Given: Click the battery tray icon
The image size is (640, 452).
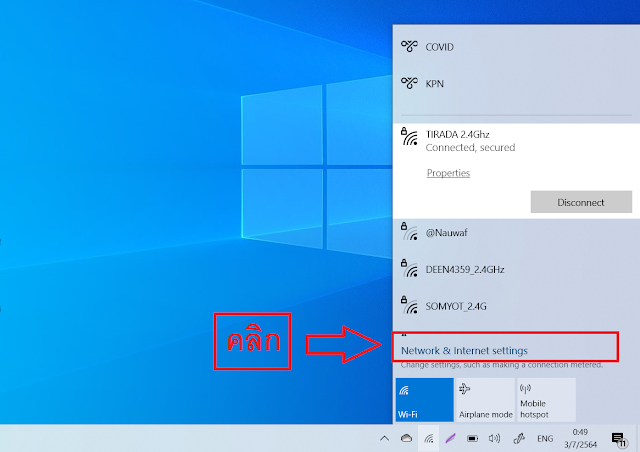Looking at the screenshot, I should (x=472, y=439).
